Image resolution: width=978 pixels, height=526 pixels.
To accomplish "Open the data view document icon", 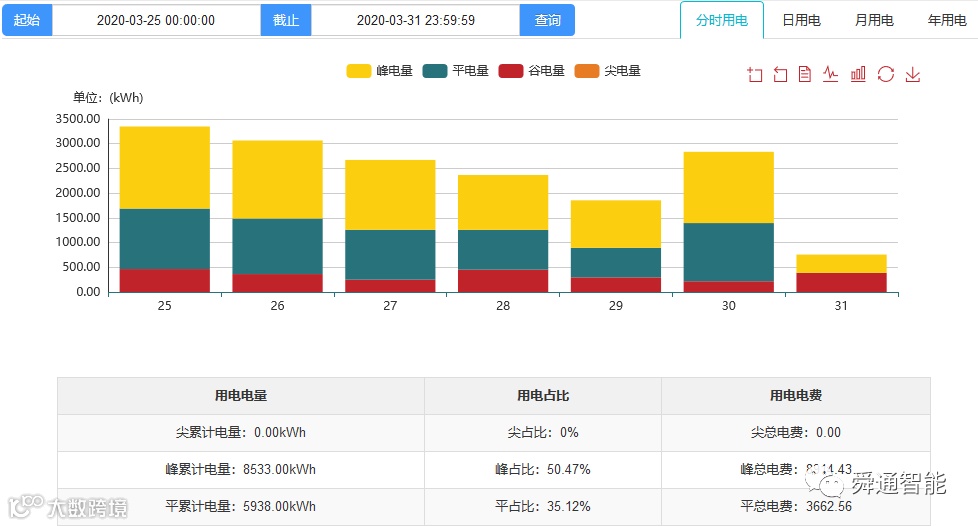I will tap(805, 74).
